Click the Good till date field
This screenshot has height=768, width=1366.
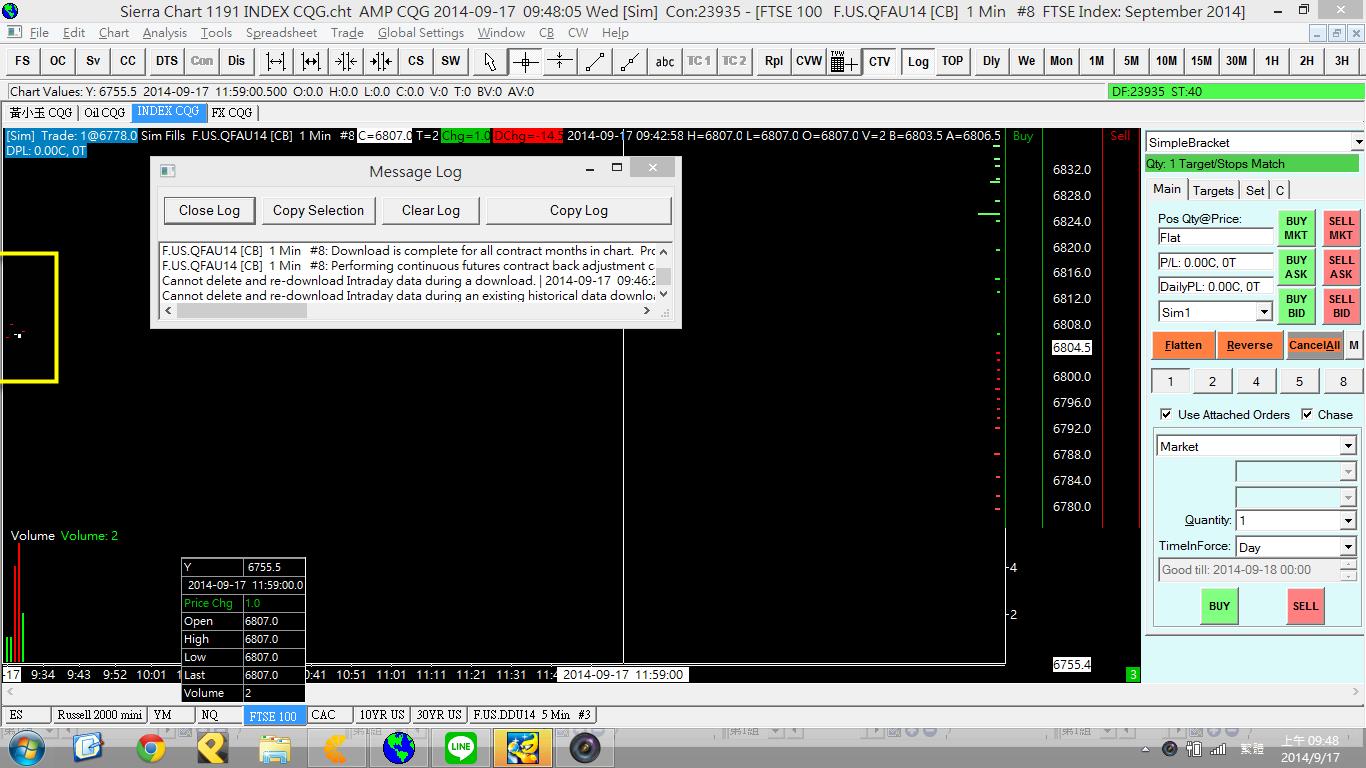[x=1248, y=570]
